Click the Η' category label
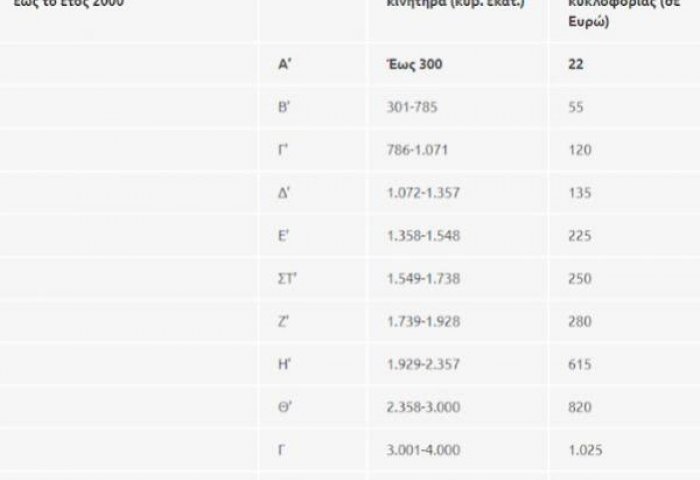The height and width of the screenshot is (480, 700). (x=284, y=364)
